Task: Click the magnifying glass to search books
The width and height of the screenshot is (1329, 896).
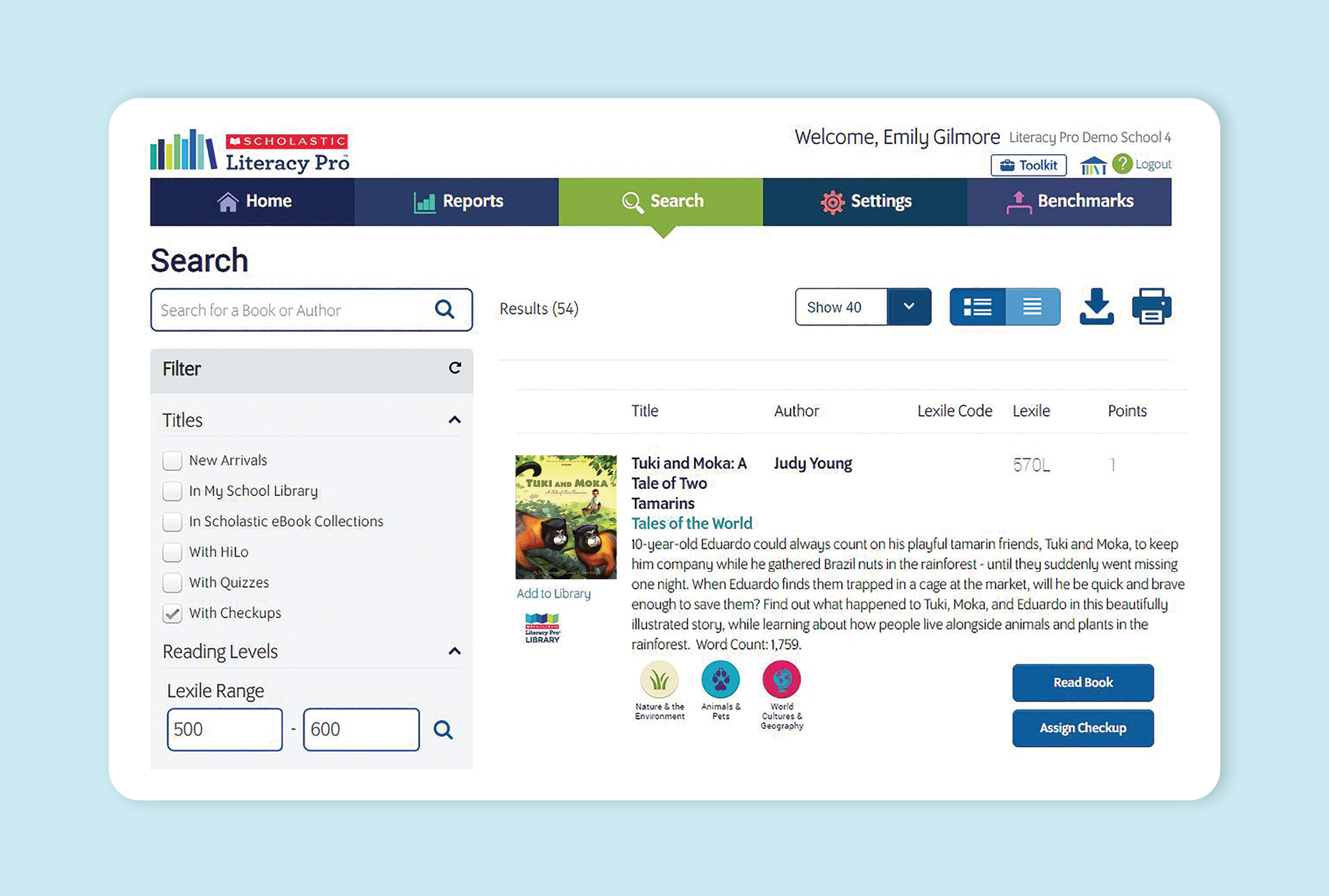Action: tap(444, 310)
